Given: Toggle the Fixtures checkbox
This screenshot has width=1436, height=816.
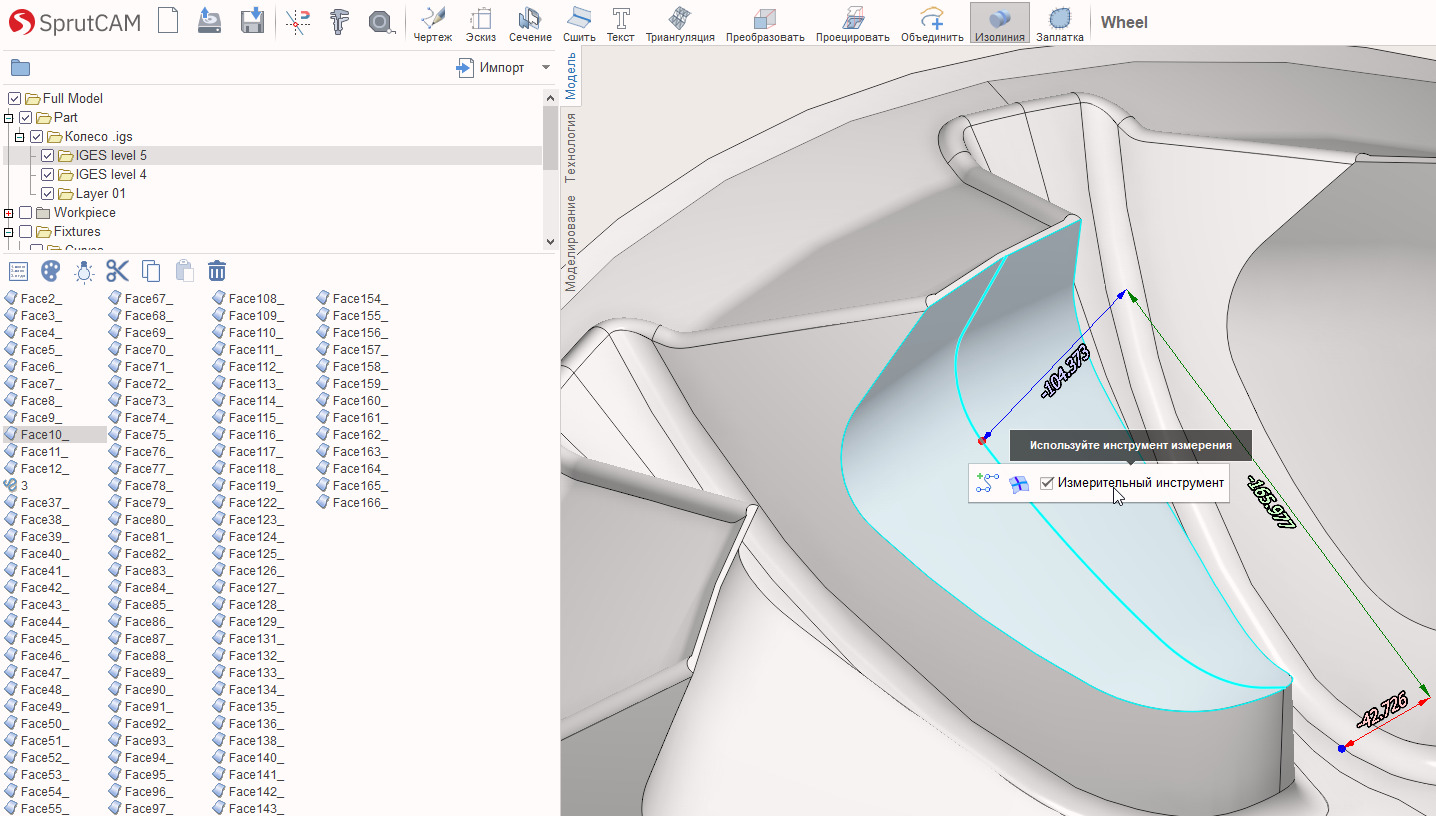Looking at the screenshot, I should (x=26, y=232).
